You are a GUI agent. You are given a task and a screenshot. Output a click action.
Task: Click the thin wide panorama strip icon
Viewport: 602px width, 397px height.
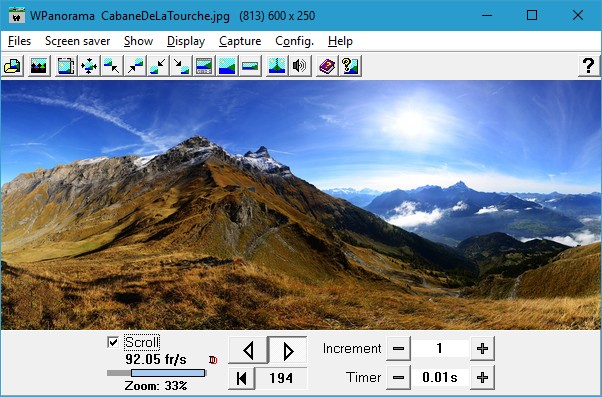point(250,66)
